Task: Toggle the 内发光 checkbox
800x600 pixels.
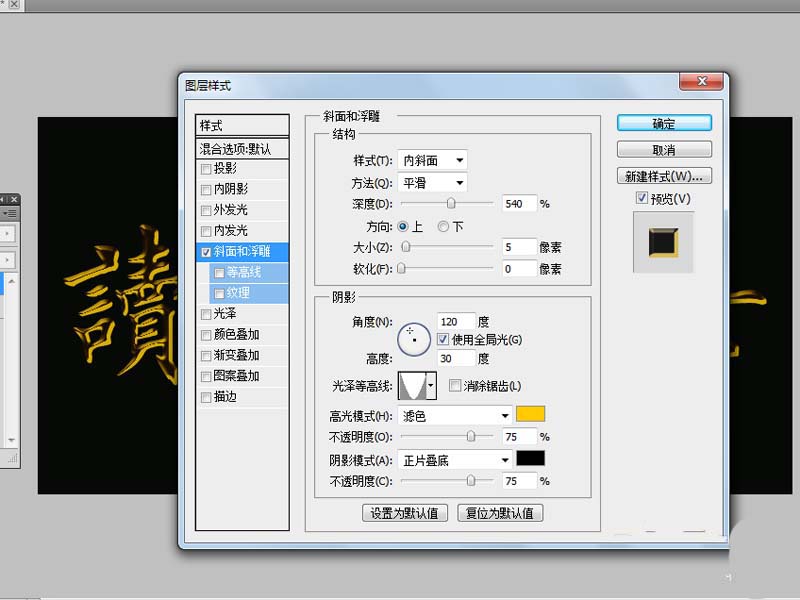Action: 206,231
